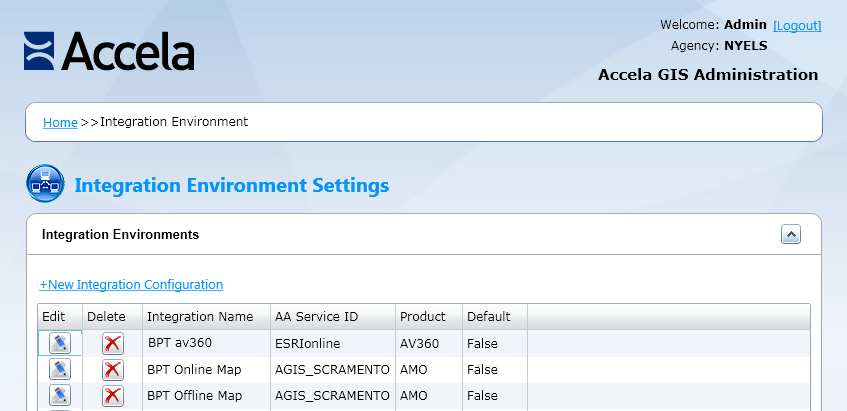Click red X for BPT Online Map
Viewport: 847px width, 411px height.
point(113,369)
